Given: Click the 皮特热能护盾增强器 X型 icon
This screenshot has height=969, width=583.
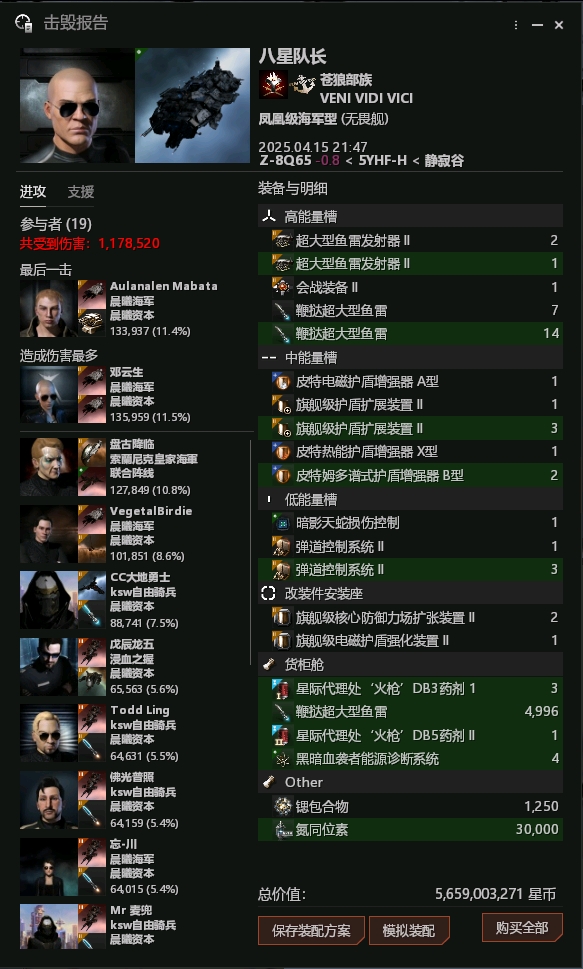Looking at the screenshot, I should point(283,452).
